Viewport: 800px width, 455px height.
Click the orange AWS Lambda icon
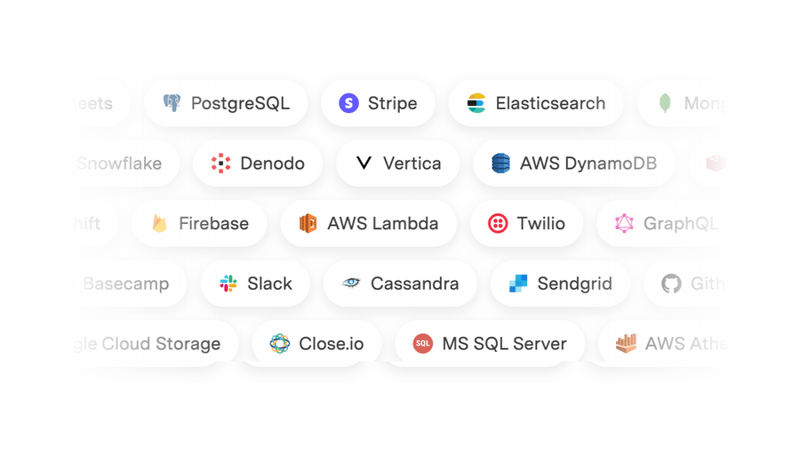tap(308, 223)
